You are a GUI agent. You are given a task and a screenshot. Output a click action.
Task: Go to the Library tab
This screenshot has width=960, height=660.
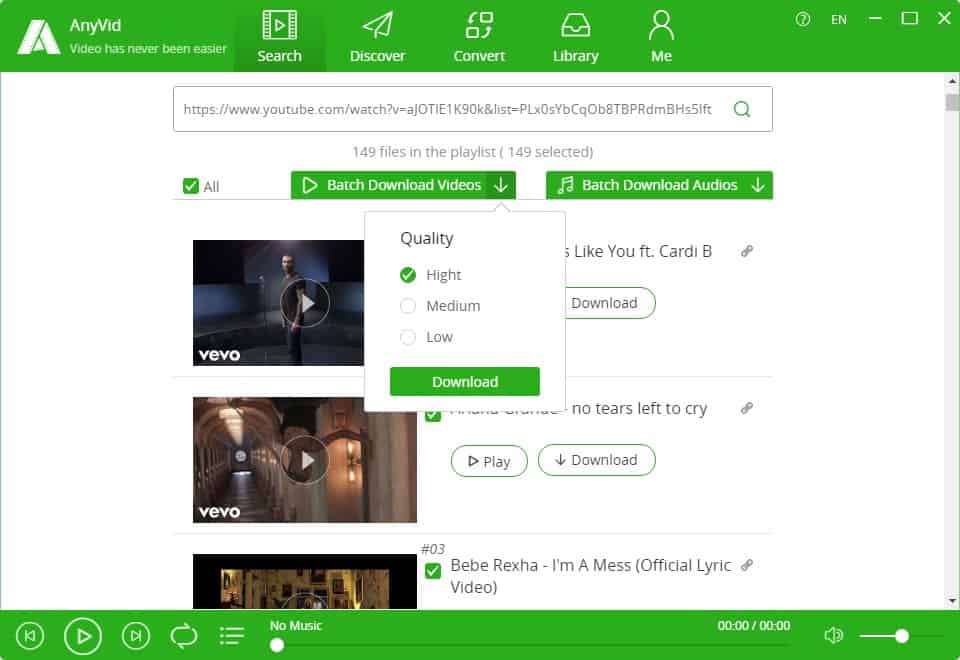(576, 37)
